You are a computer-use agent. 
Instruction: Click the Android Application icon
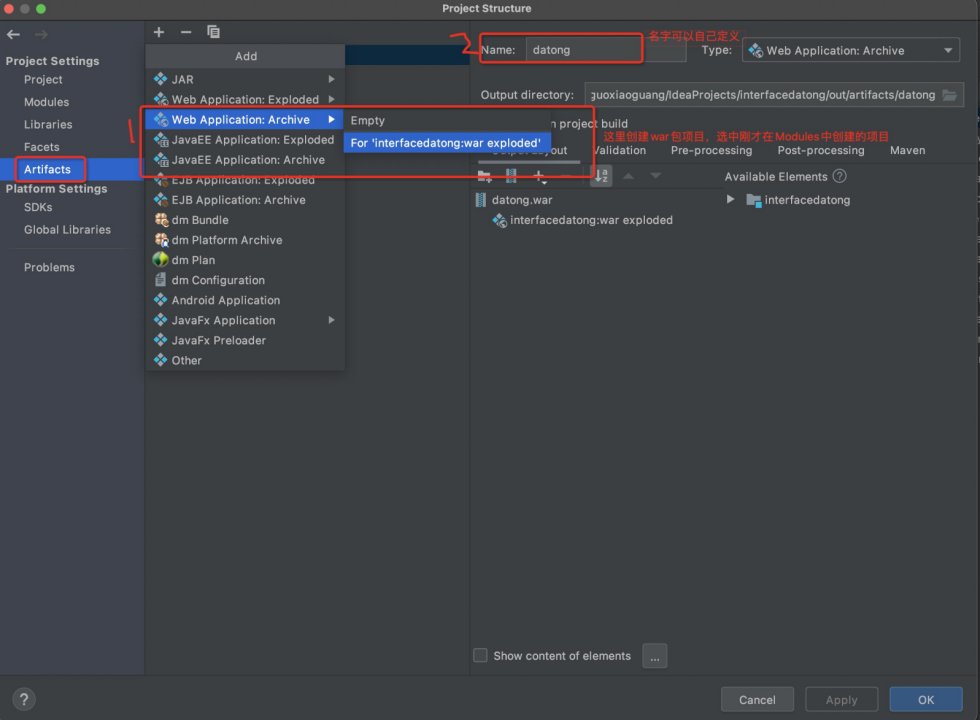click(x=161, y=299)
